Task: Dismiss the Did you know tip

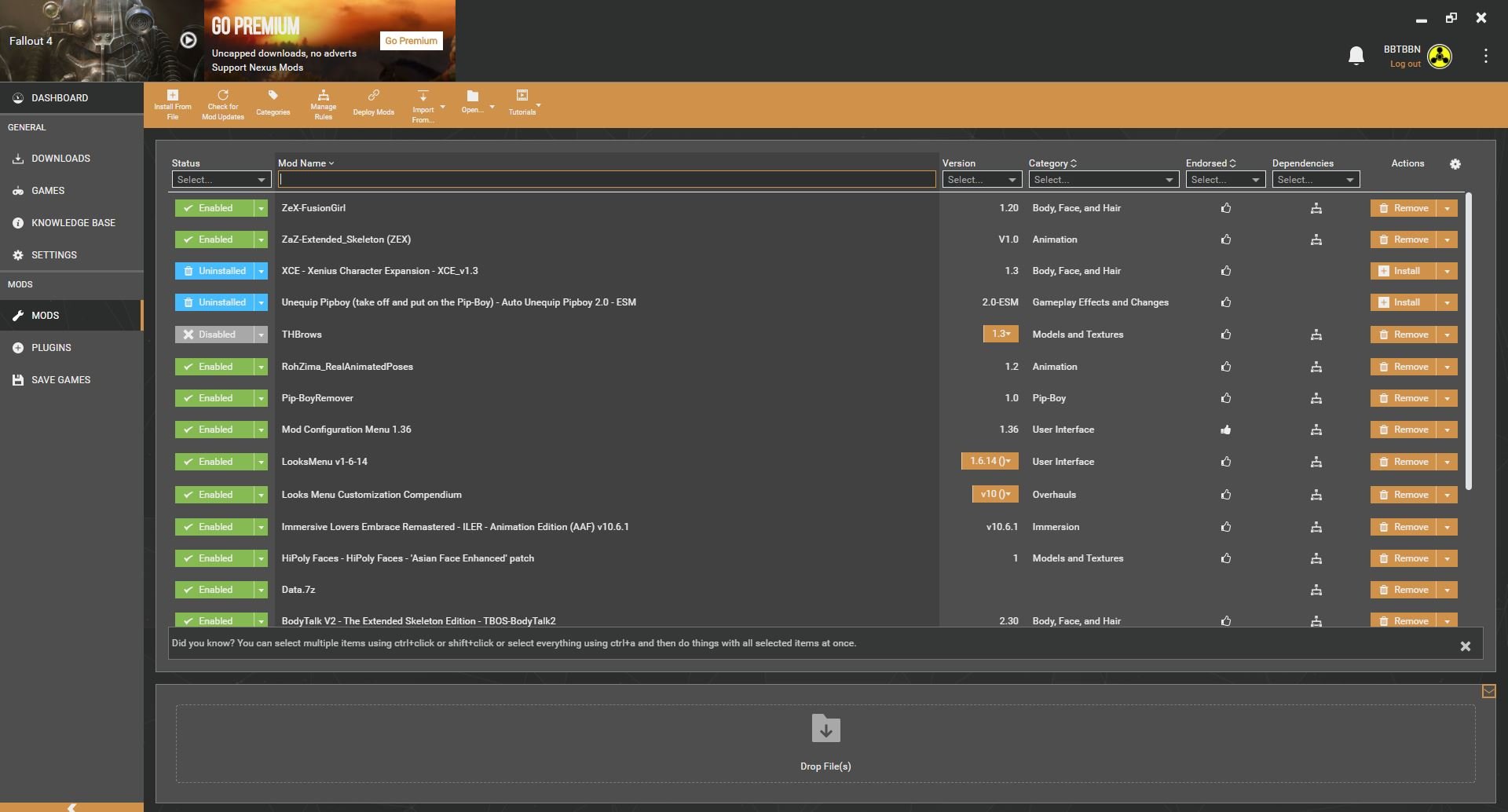Action: [x=1465, y=646]
